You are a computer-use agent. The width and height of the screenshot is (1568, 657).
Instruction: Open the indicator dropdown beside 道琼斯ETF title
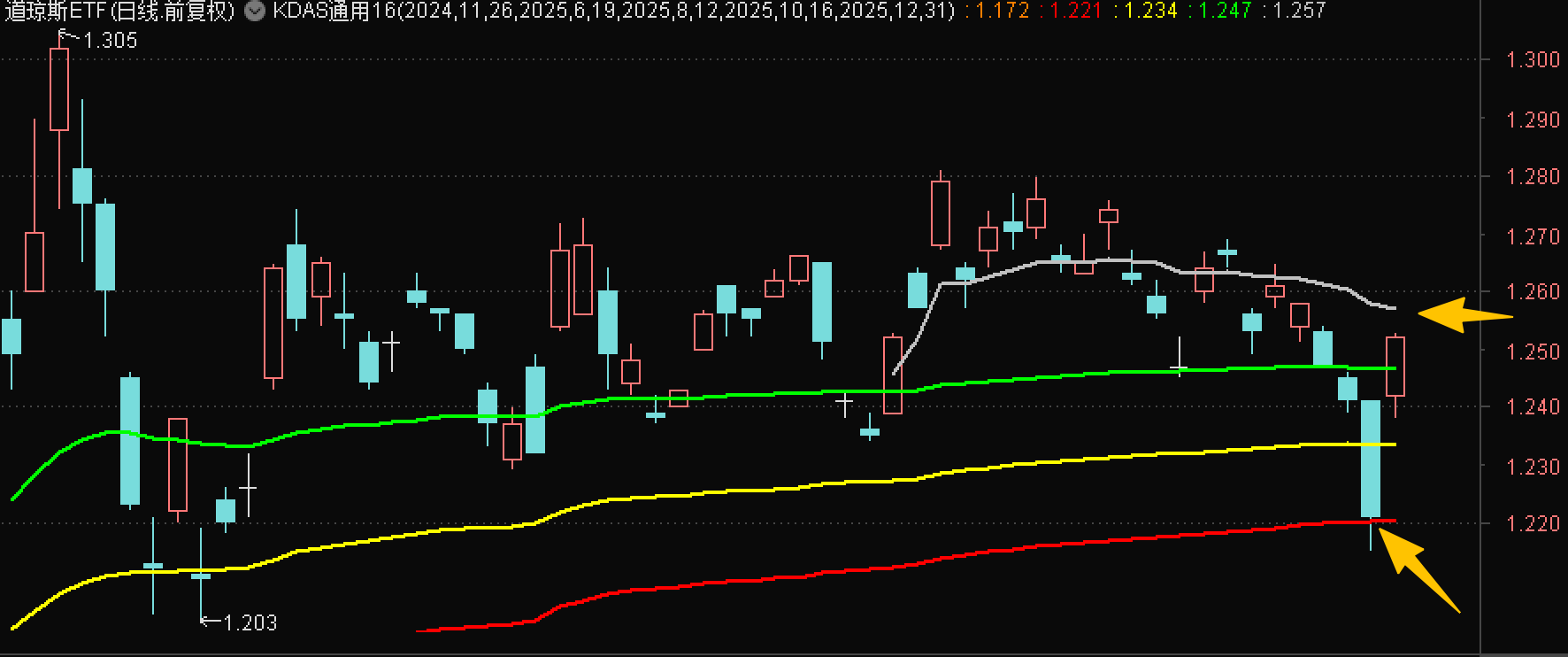(254, 11)
